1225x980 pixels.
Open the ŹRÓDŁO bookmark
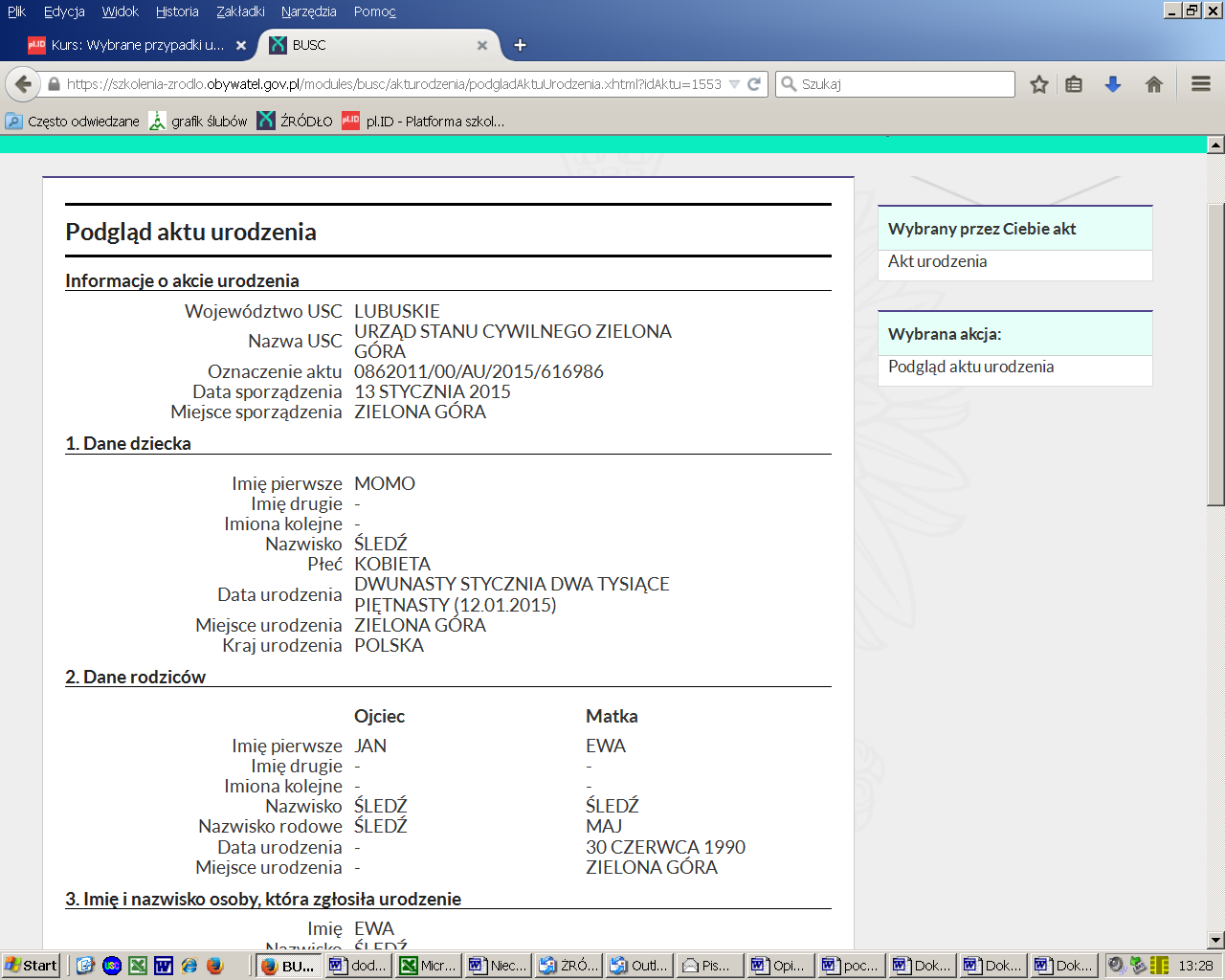point(296,122)
